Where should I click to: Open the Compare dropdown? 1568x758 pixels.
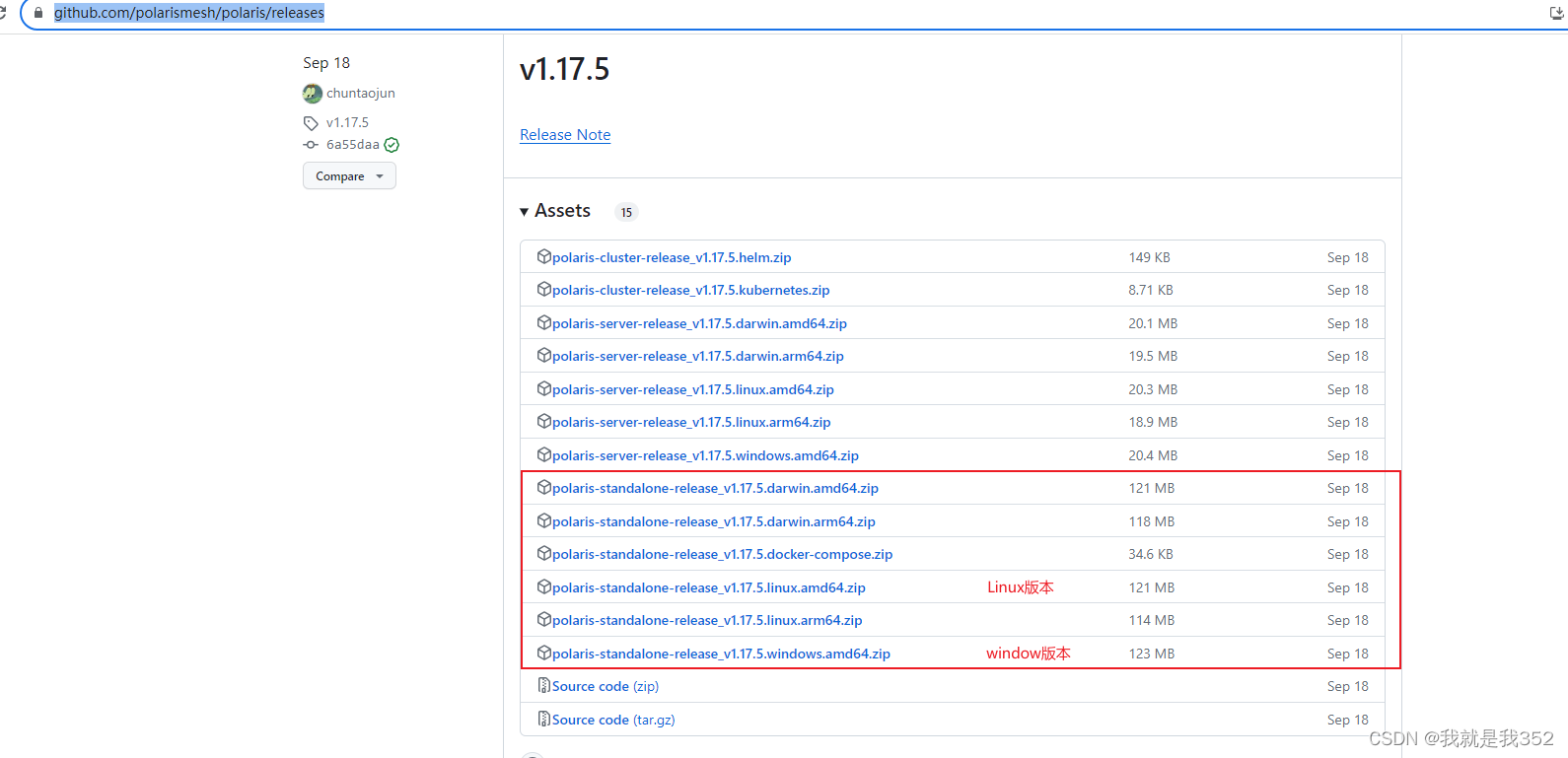(x=349, y=175)
